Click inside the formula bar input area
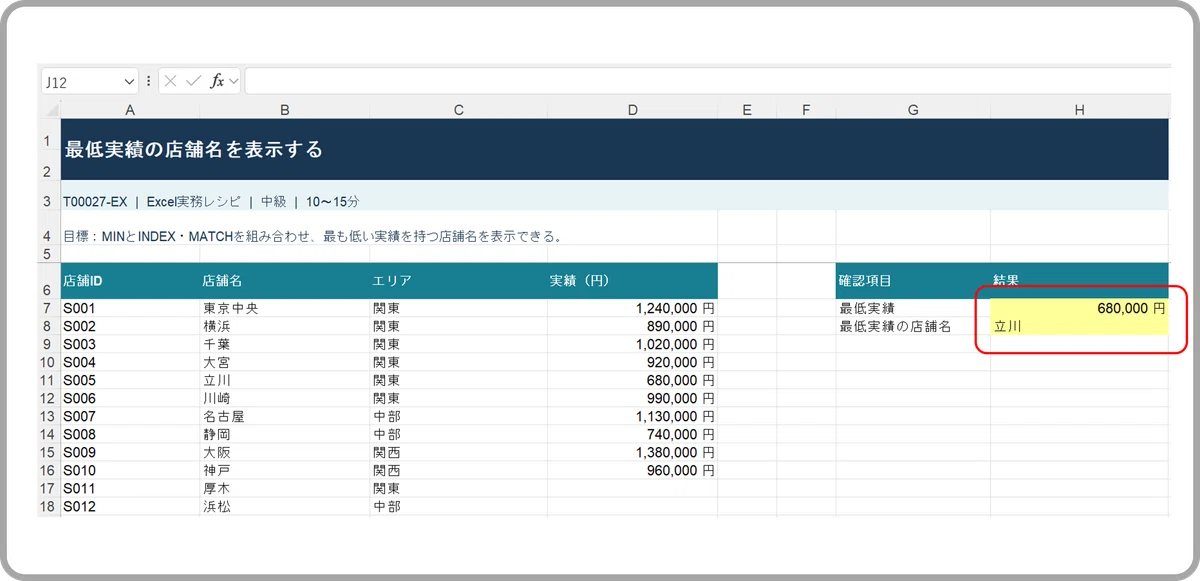 click(706, 81)
